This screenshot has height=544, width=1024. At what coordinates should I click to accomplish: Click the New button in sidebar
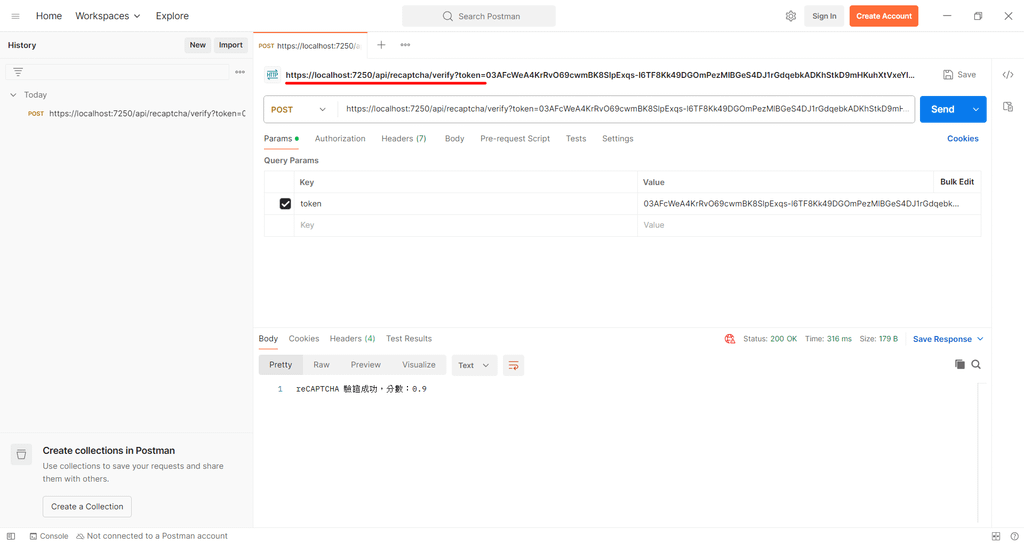point(198,45)
